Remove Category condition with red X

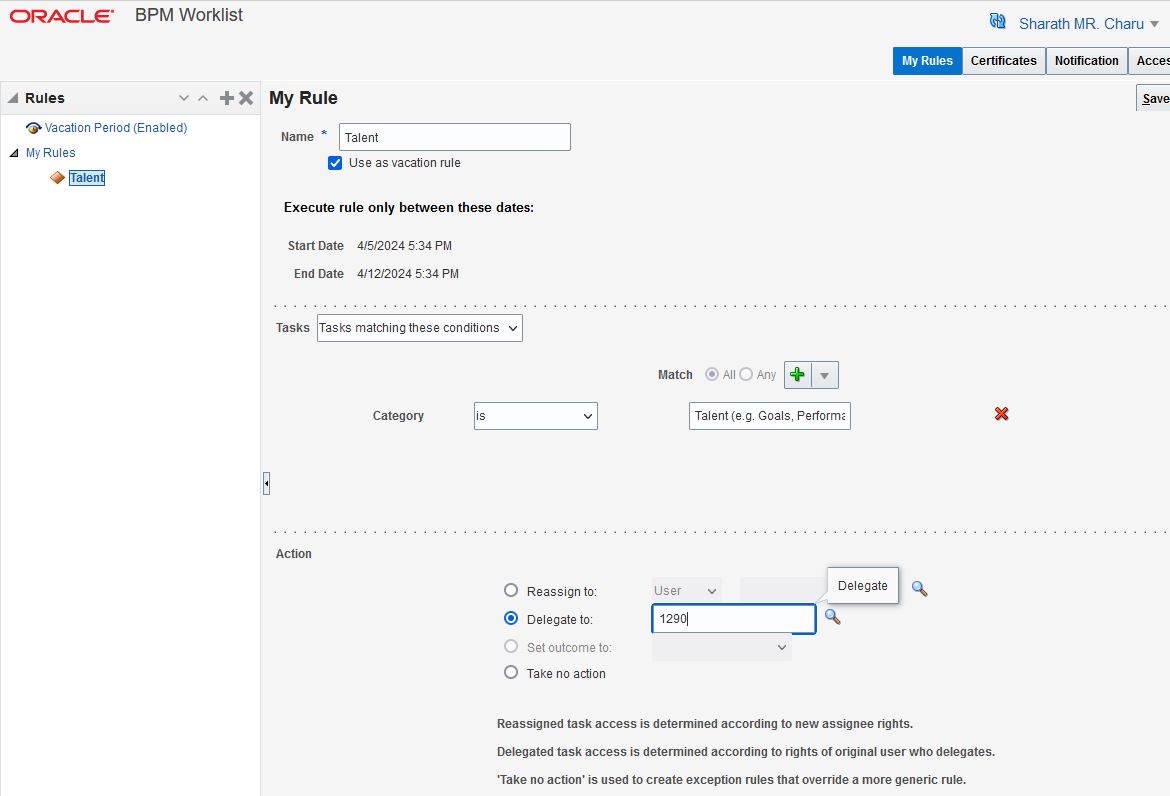click(x=1001, y=413)
